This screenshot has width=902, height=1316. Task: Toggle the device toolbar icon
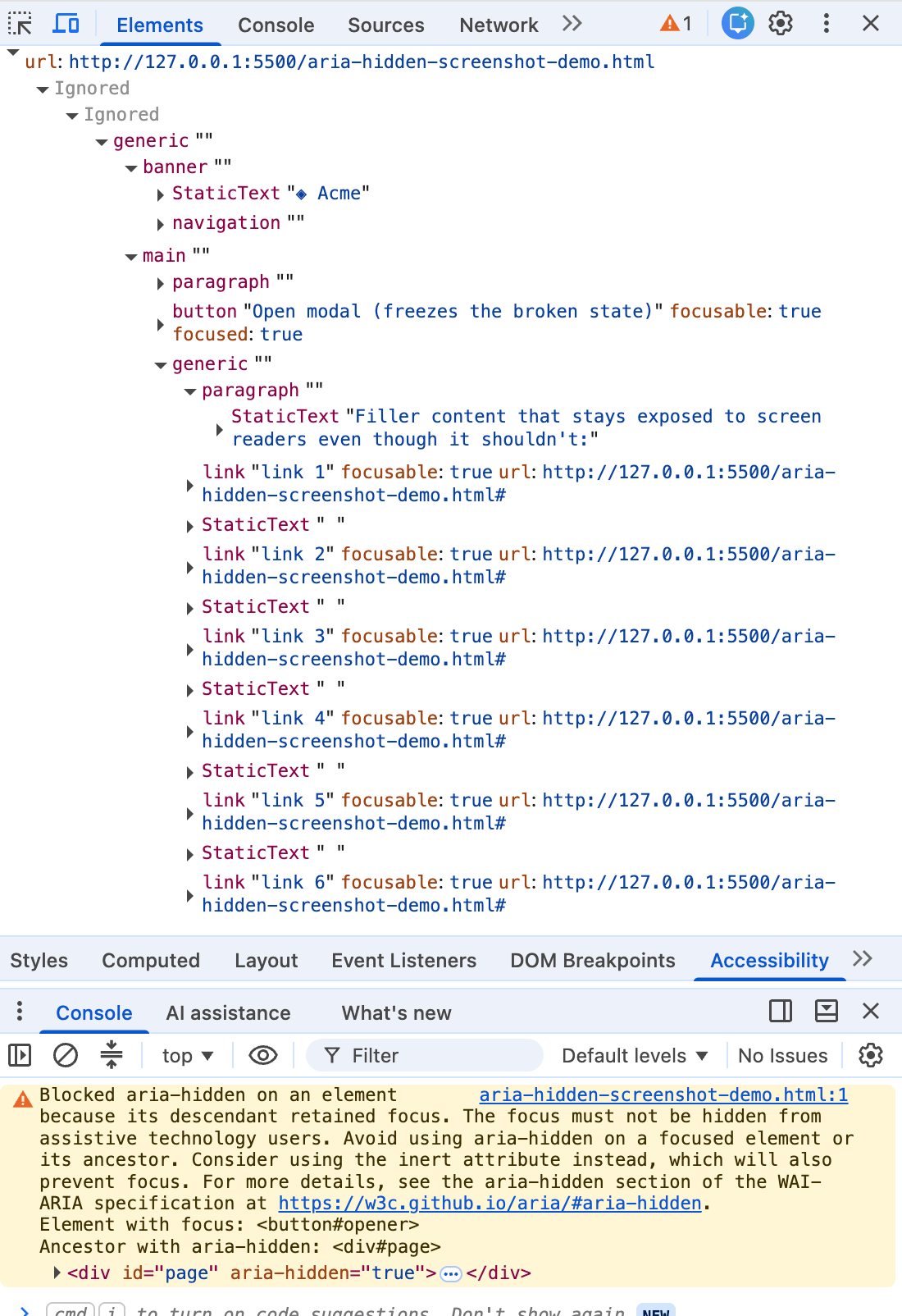click(x=66, y=24)
